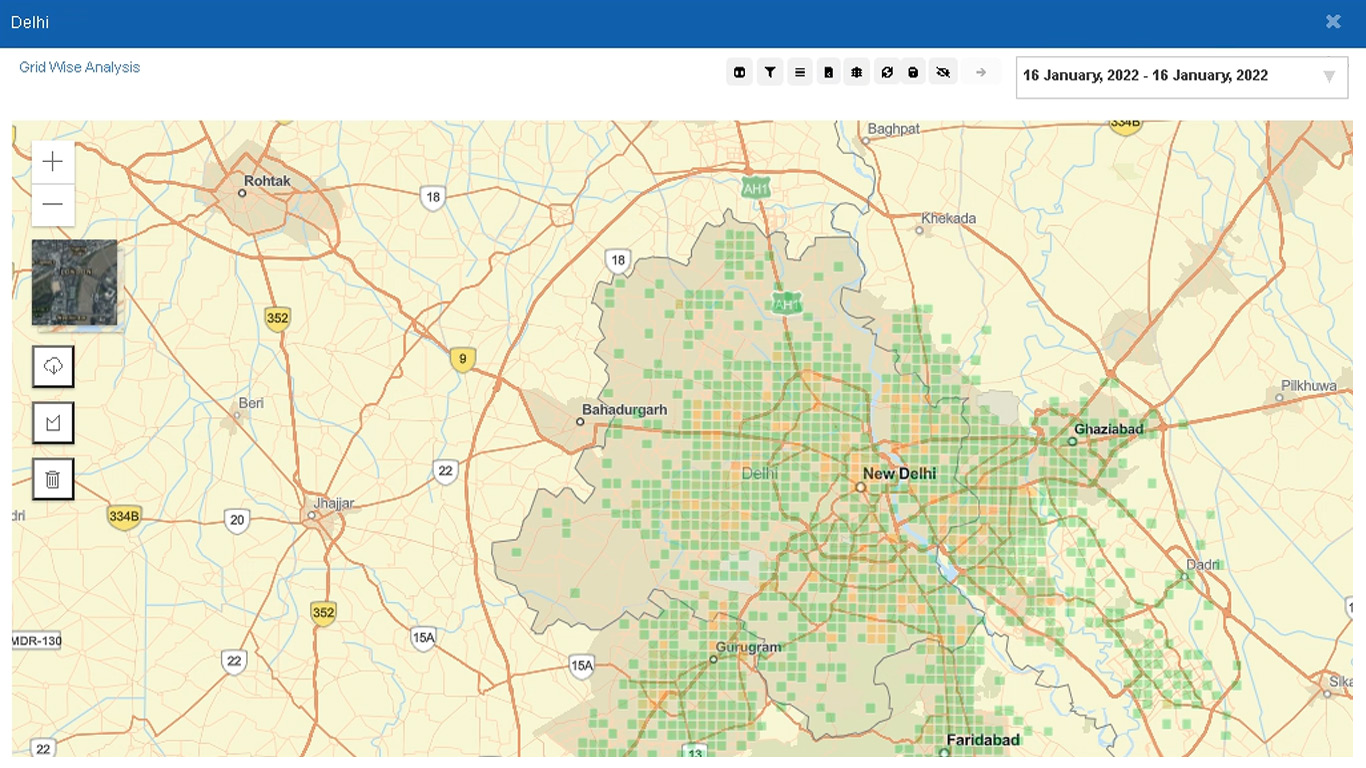Click the New Delhi marker on map
Screen dimensions: 1366x768
(860, 487)
